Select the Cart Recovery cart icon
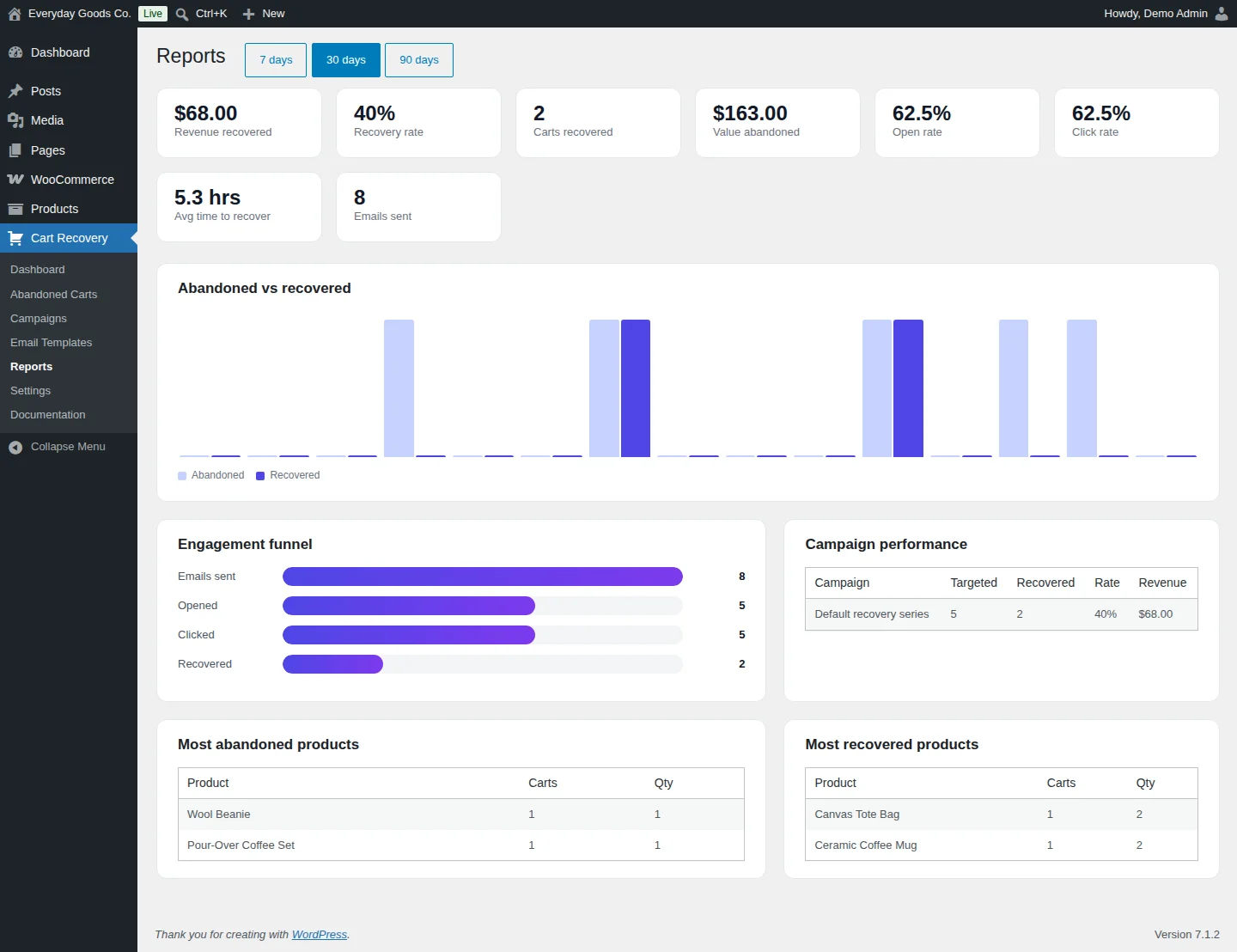The height and width of the screenshot is (952, 1237). point(15,238)
